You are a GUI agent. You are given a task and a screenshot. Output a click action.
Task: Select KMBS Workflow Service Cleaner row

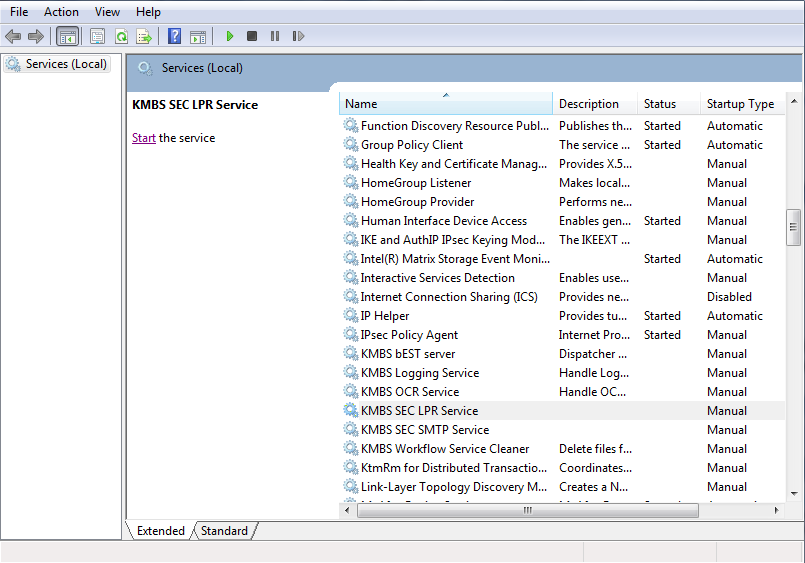coord(563,448)
